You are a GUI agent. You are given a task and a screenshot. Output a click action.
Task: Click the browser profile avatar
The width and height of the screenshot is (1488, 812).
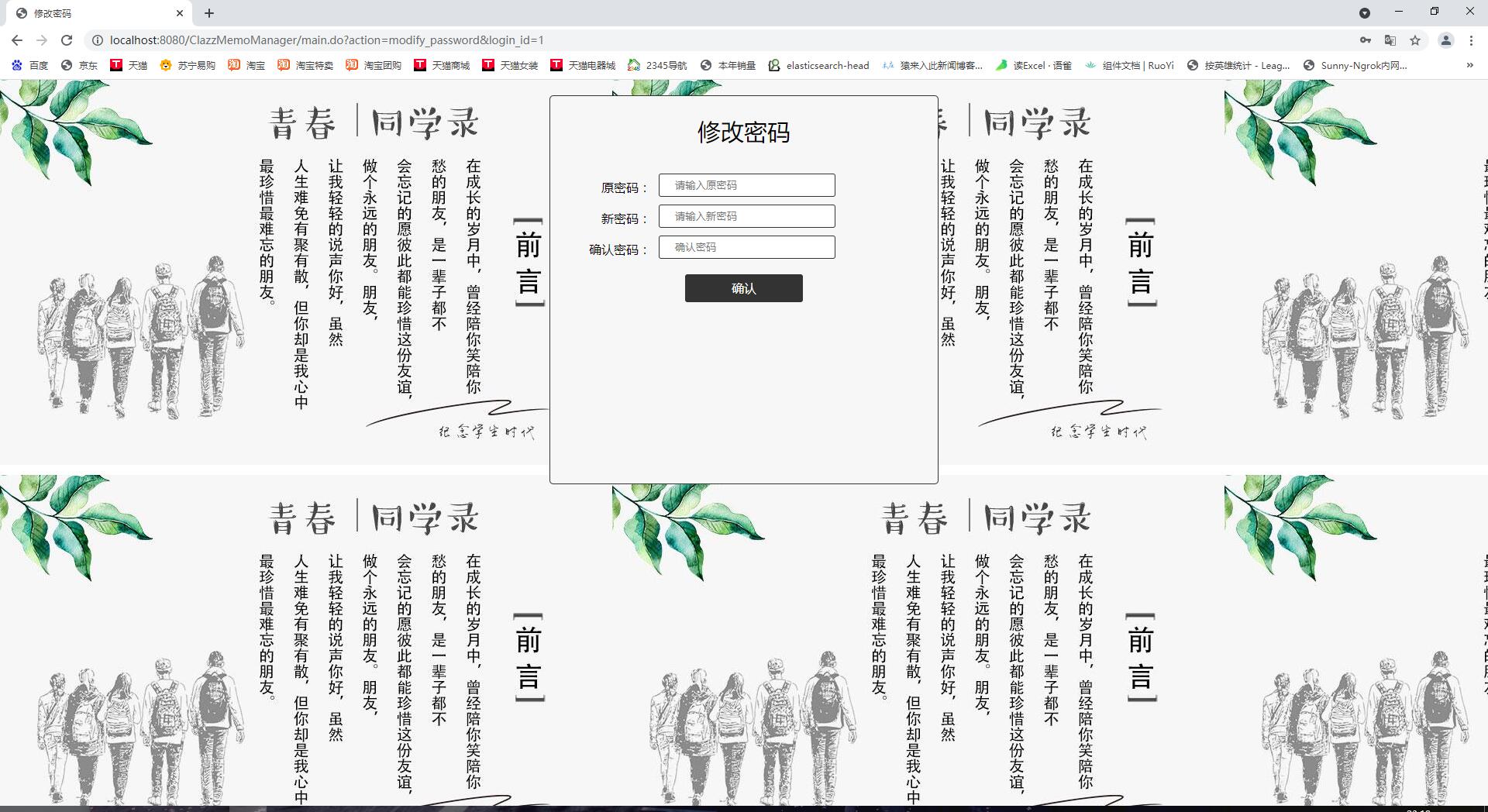1446,40
